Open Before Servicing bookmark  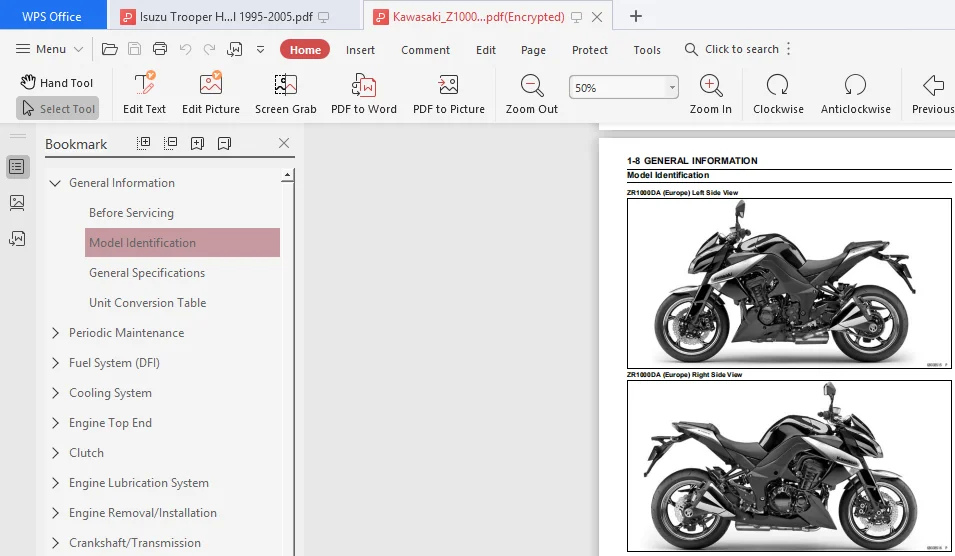[x=131, y=213]
